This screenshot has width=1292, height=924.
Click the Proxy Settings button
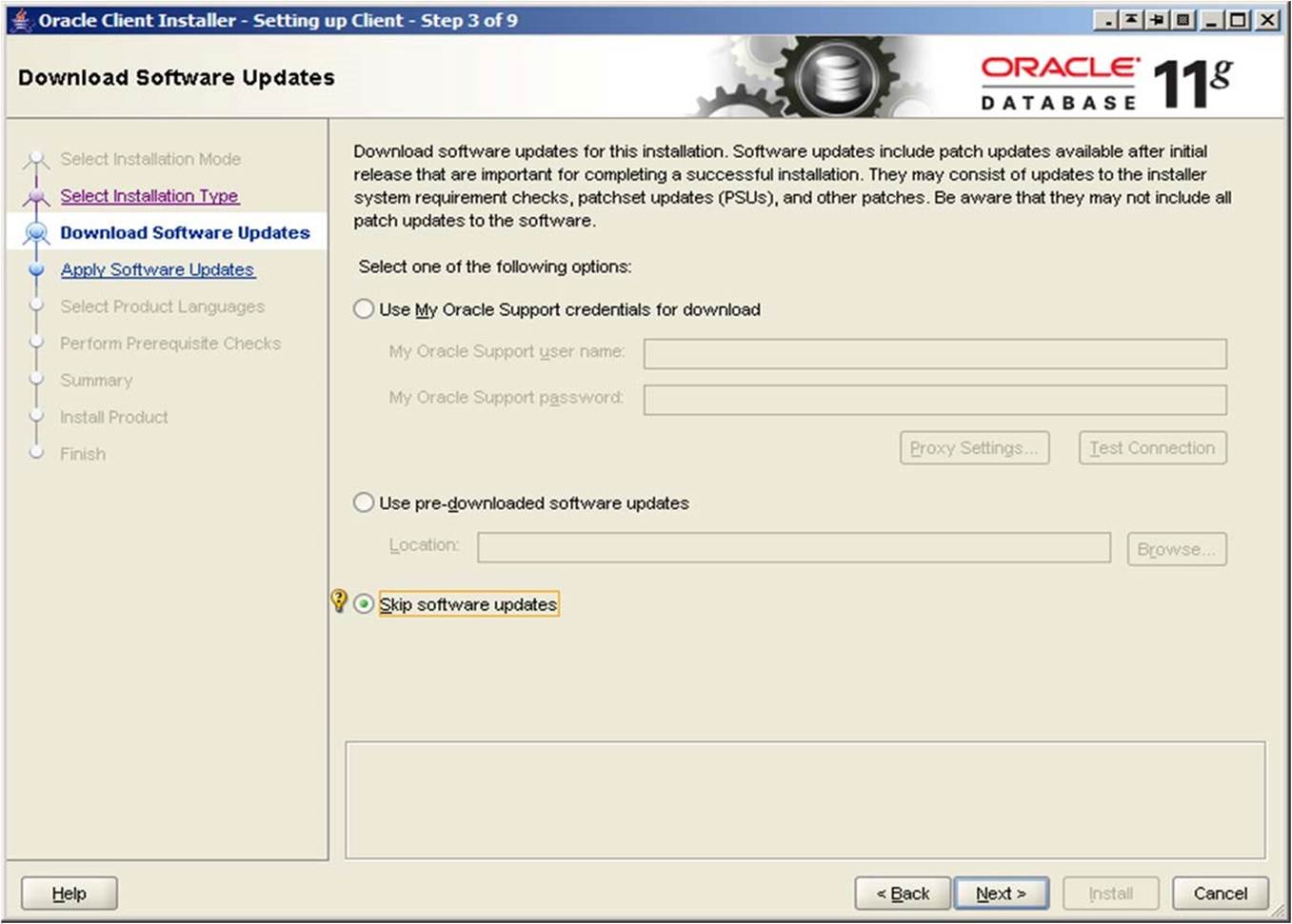point(974,448)
